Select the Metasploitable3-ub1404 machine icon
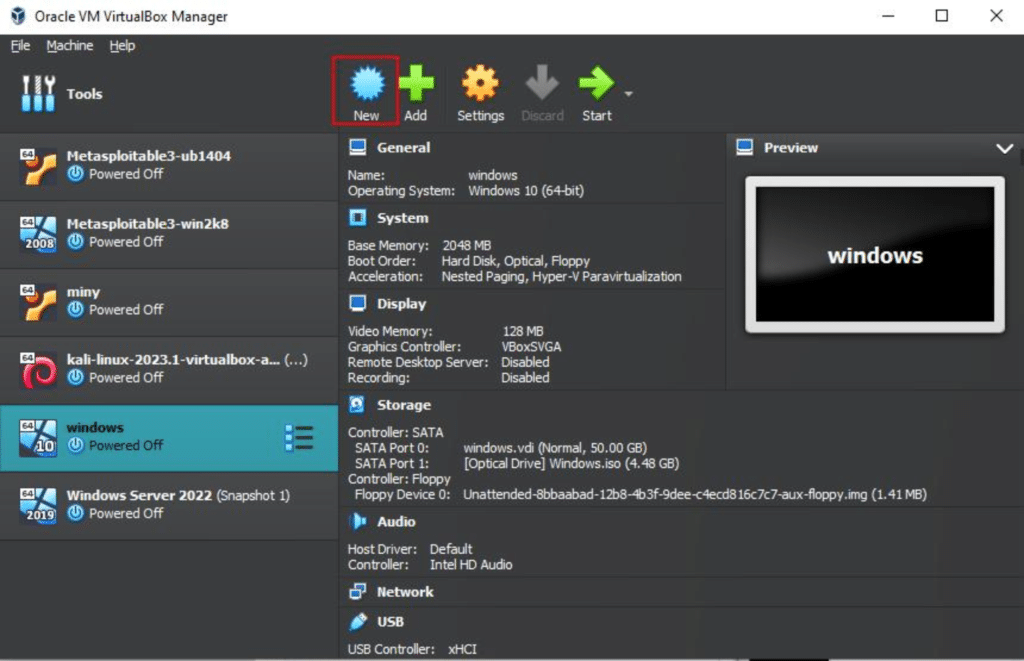Screen dimensions: 1024x661 click(x=38, y=167)
